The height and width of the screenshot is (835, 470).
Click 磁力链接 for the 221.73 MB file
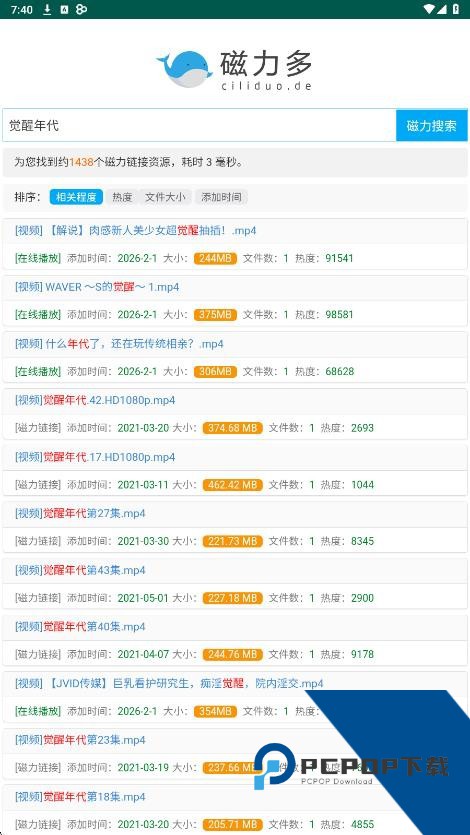[x=38, y=541]
